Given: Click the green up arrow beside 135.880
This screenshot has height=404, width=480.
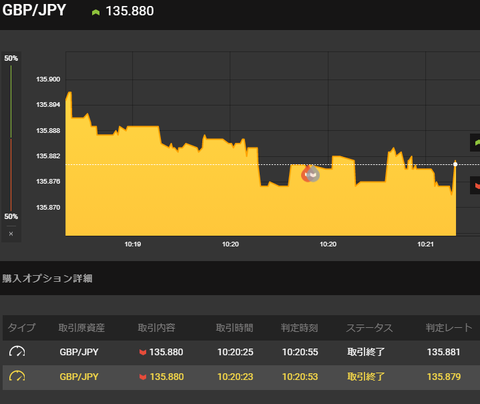Looking at the screenshot, I should coord(96,12).
